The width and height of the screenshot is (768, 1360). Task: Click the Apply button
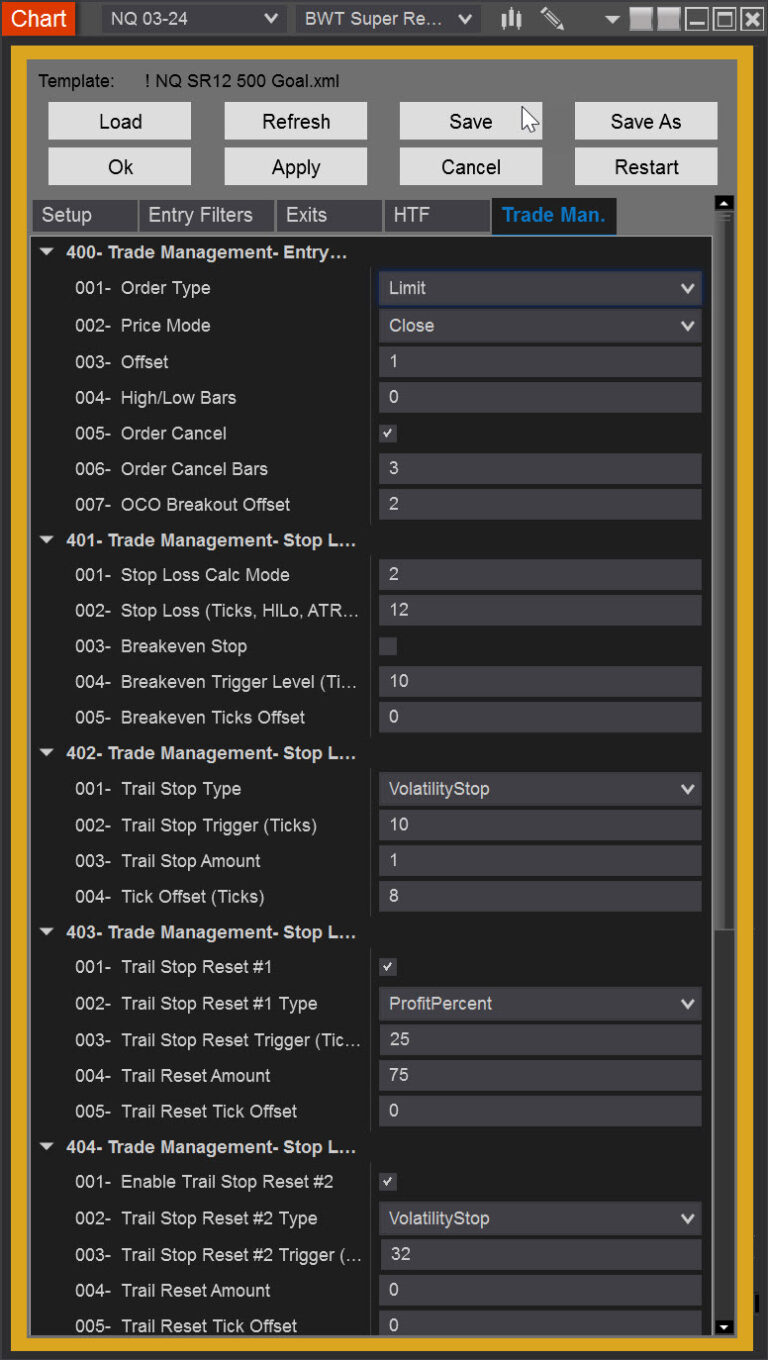click(295, 167)
